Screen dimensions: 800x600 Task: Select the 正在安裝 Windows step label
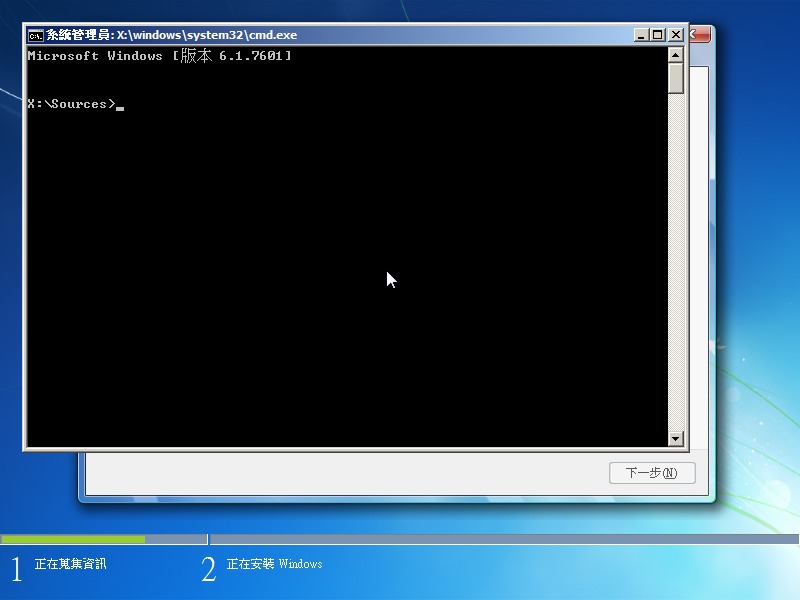[274, 564]
